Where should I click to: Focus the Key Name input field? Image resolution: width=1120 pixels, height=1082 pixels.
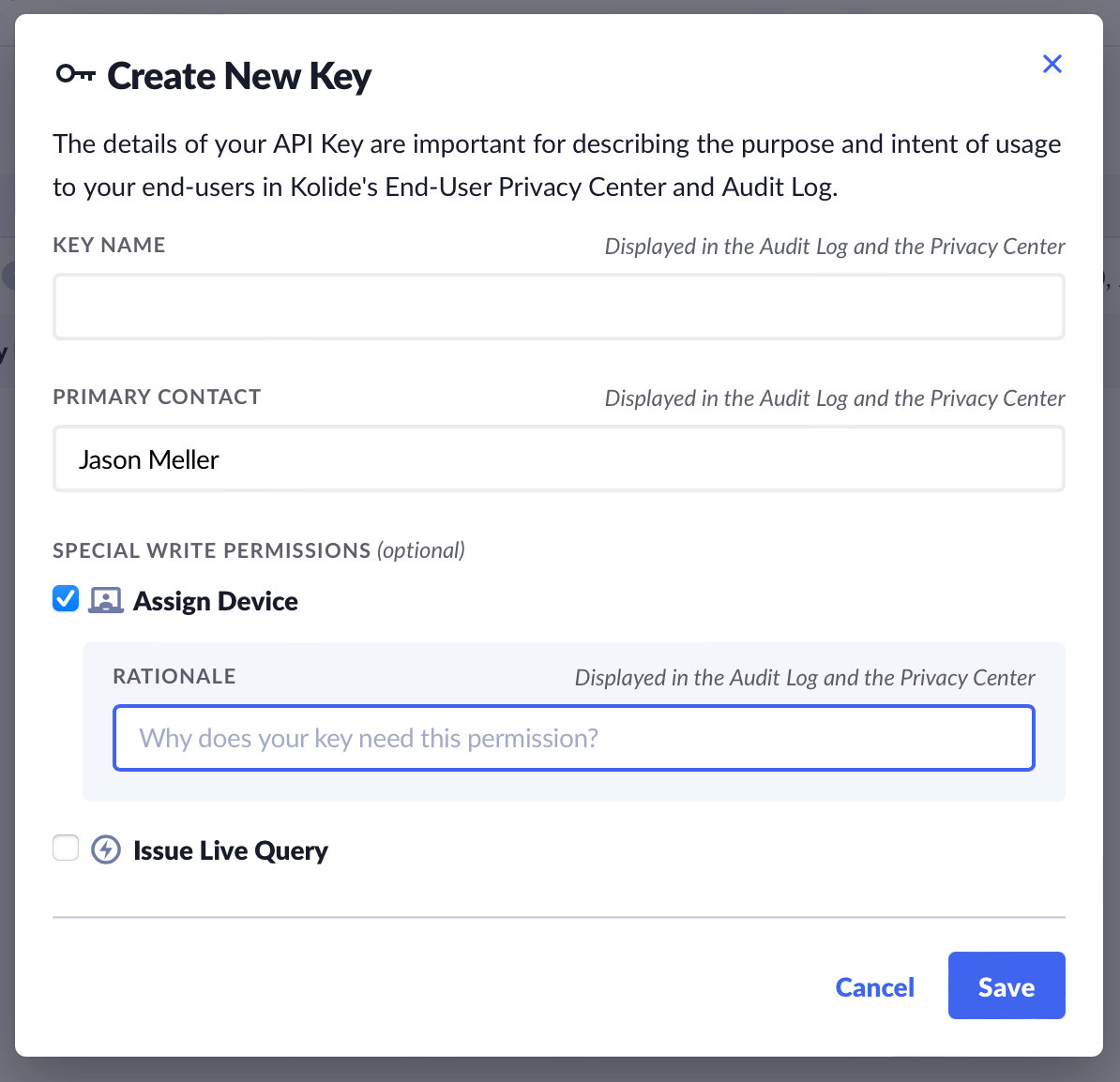(x=559, y=307)
